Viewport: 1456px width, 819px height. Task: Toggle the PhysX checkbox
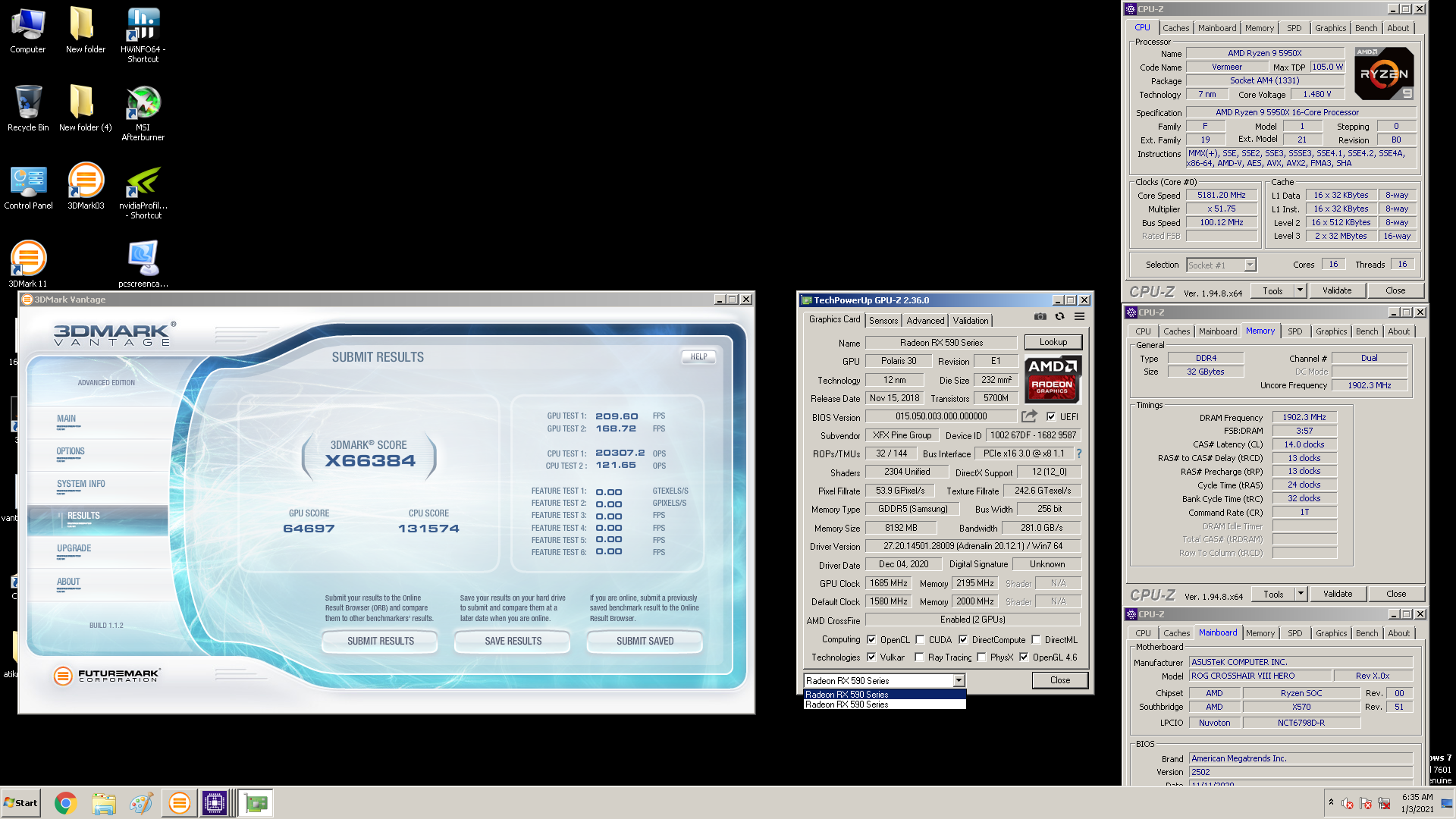pos(981,657)
